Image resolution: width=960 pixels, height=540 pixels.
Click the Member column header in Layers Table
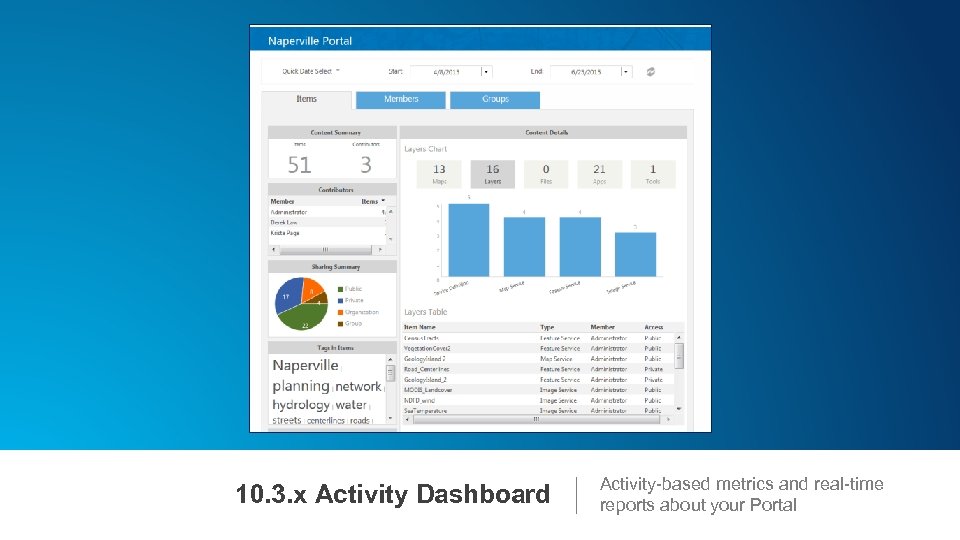pyautogui.click(x=602, y=328)
